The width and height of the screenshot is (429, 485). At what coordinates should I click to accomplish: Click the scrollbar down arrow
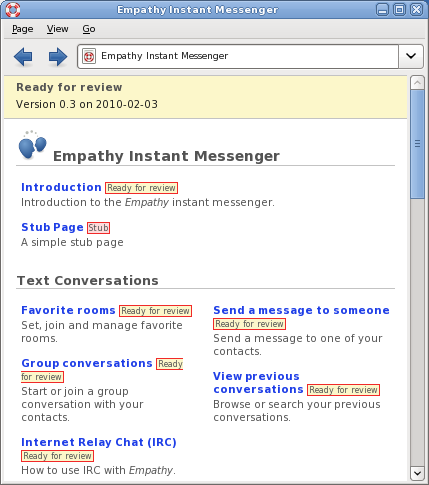(417, 473)
